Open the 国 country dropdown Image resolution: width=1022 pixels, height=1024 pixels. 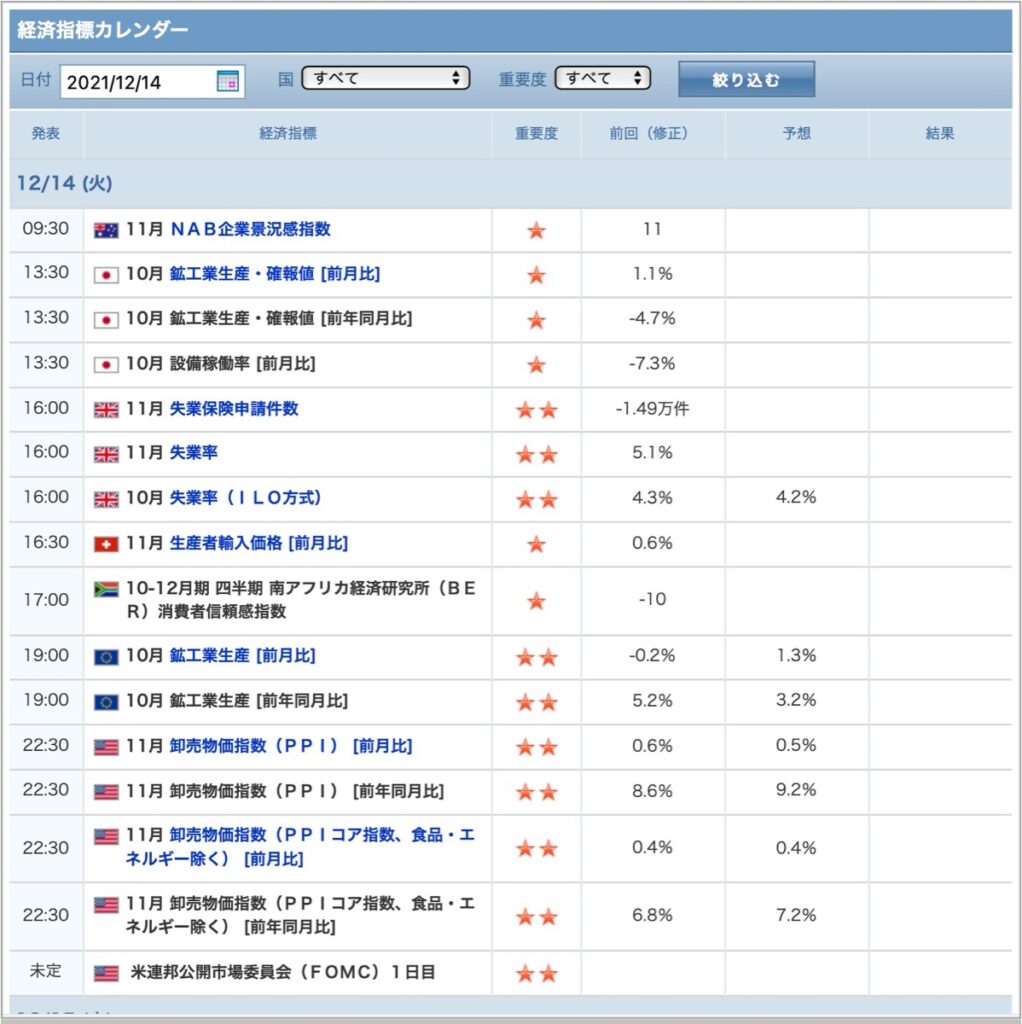[385, 78]
